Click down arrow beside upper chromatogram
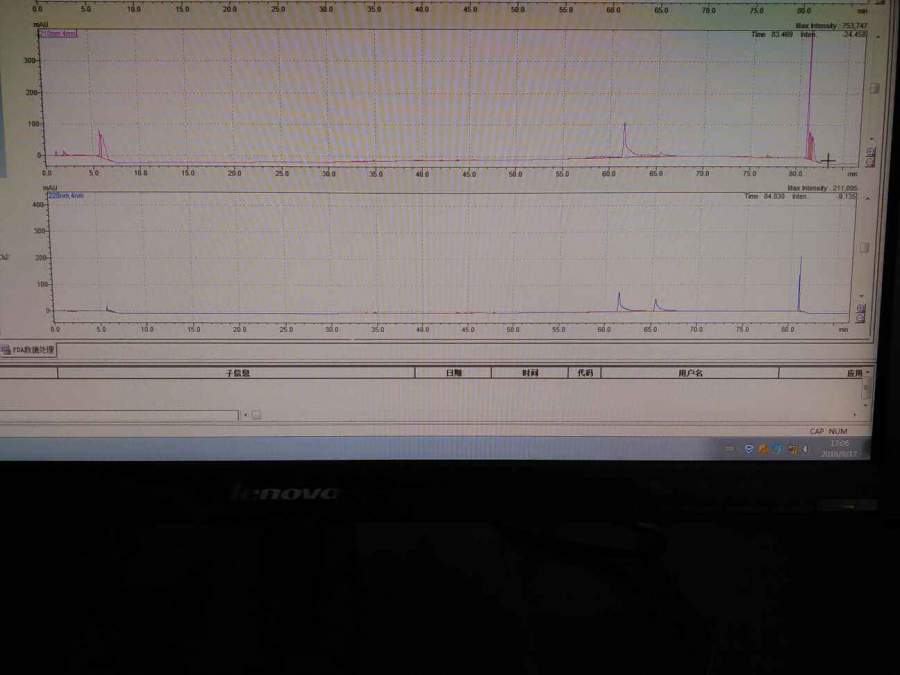The width and height of the screenshot is (900, 675). tap(873, 138)
